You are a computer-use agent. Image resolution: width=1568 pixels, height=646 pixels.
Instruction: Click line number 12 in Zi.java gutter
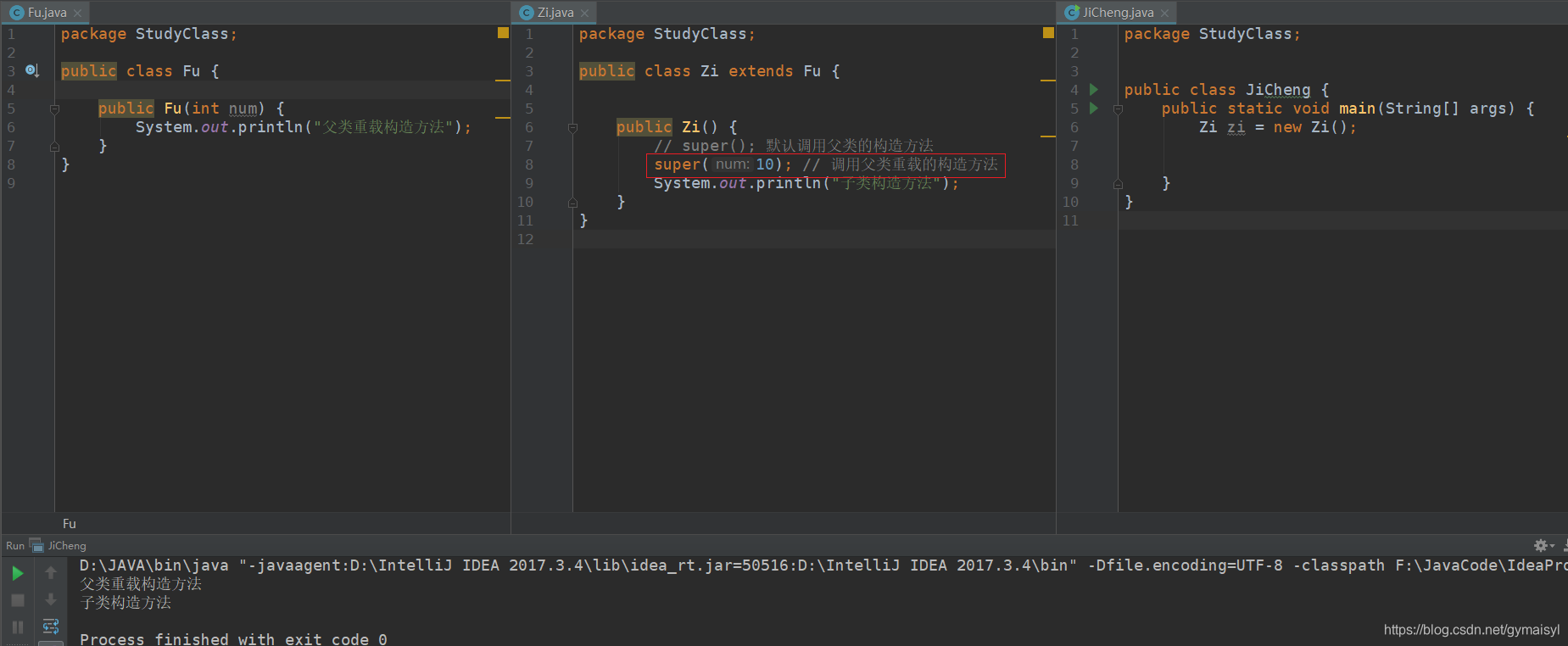tap(526, 239)
